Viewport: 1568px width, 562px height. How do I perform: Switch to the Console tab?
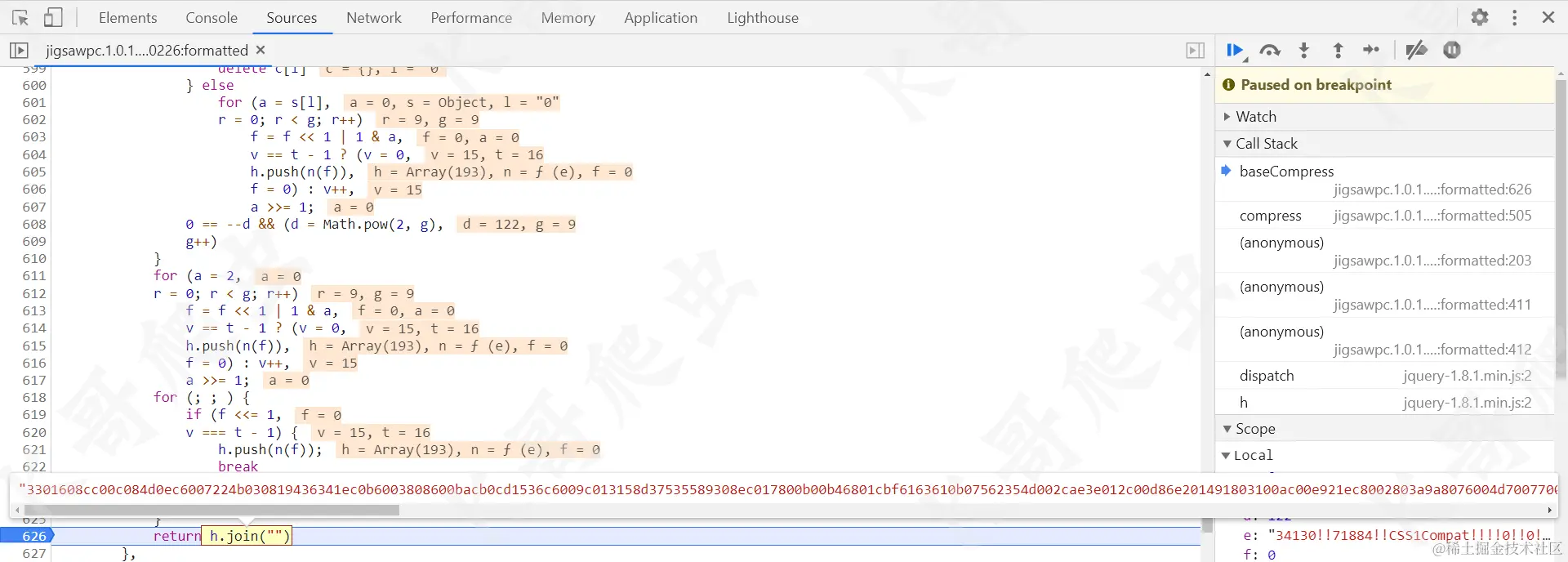pos(212,17)
